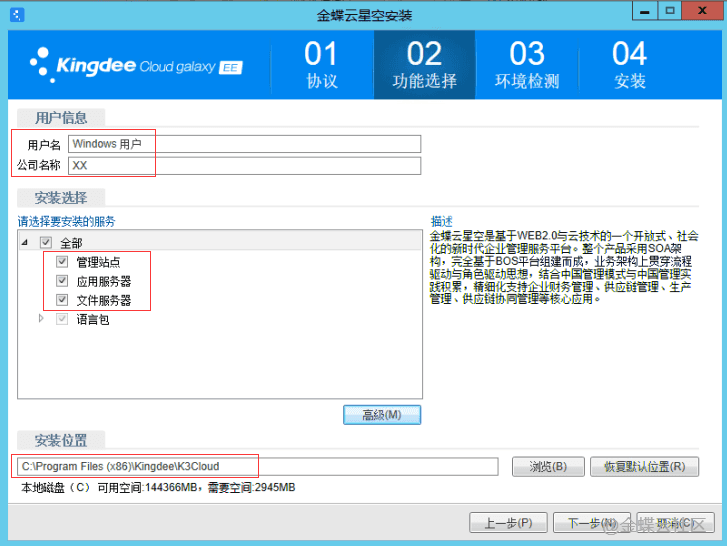The width and height of the screenshot is (727, 546).
Task: Focus the 用户名 input field
Action: tap(244, 144)
